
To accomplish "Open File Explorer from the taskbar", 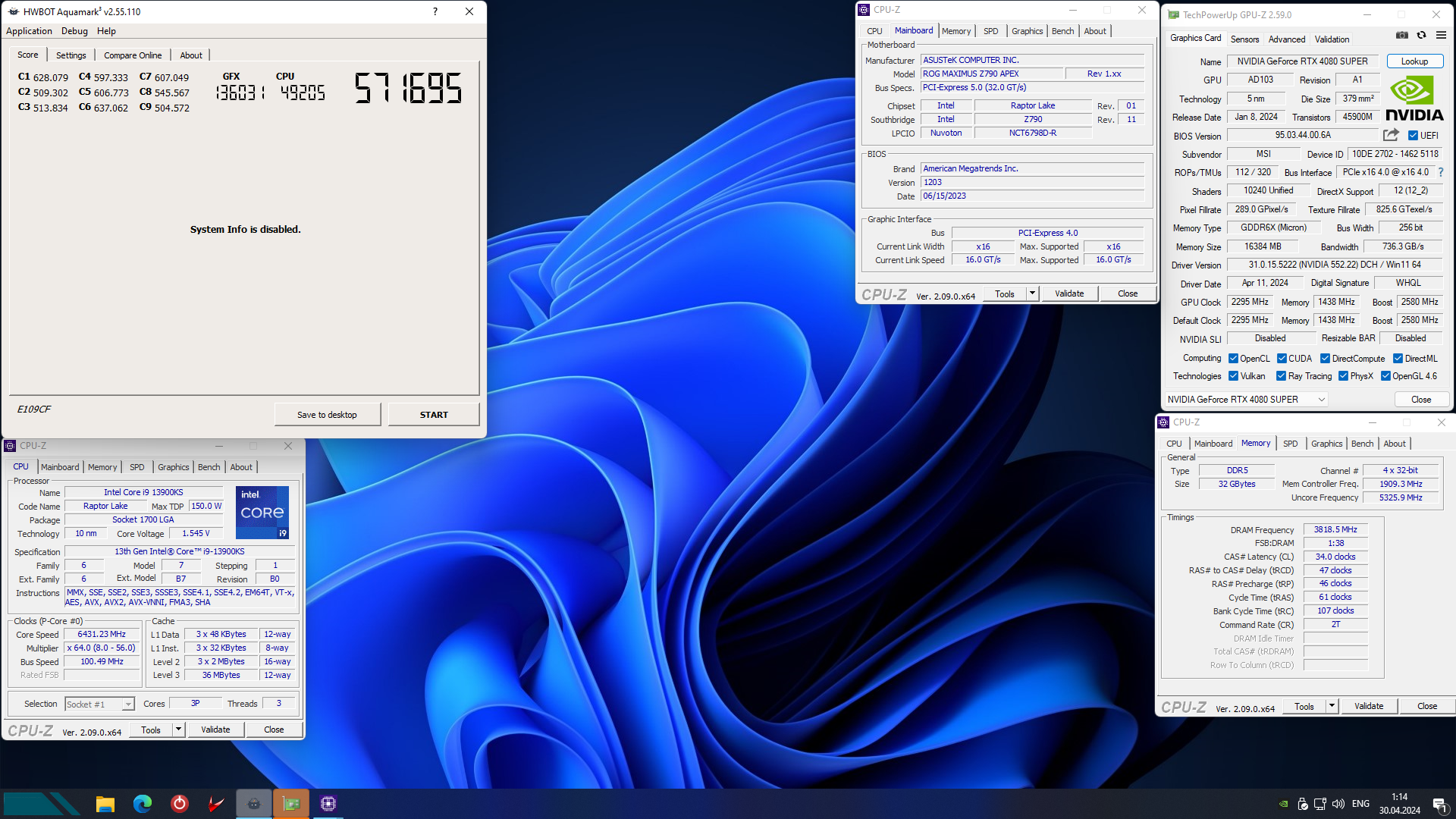I will pyautogui.click(x=105, y=804).
